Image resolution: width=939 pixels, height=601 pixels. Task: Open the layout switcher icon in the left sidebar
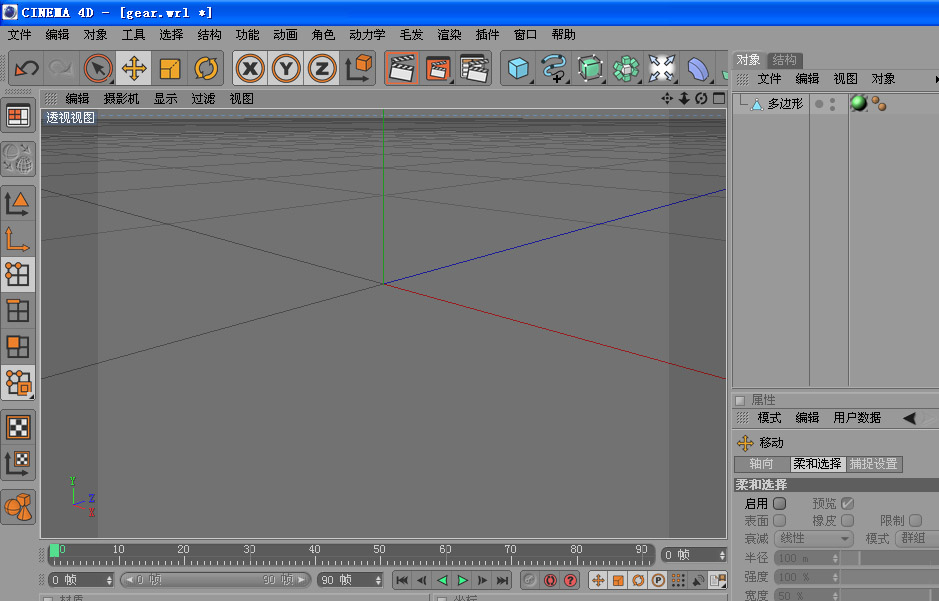point(18,116)
